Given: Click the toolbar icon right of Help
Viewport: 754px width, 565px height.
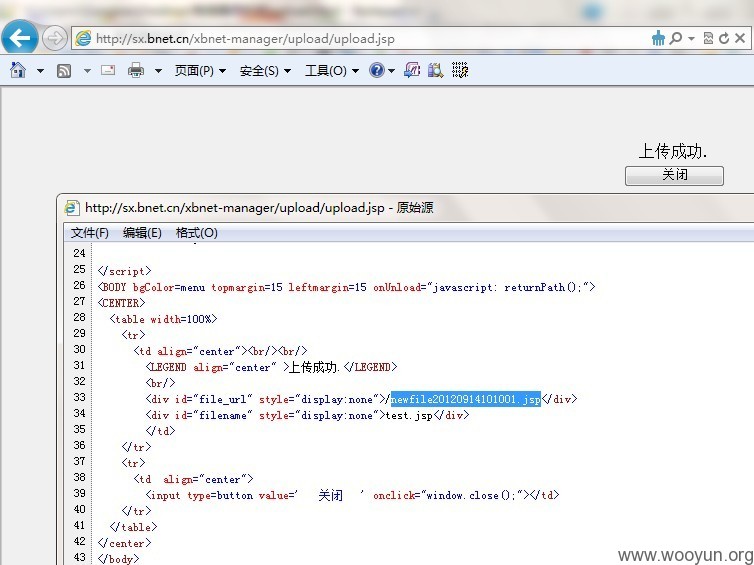Looking at the screenshot, I should tap(412, 70).
